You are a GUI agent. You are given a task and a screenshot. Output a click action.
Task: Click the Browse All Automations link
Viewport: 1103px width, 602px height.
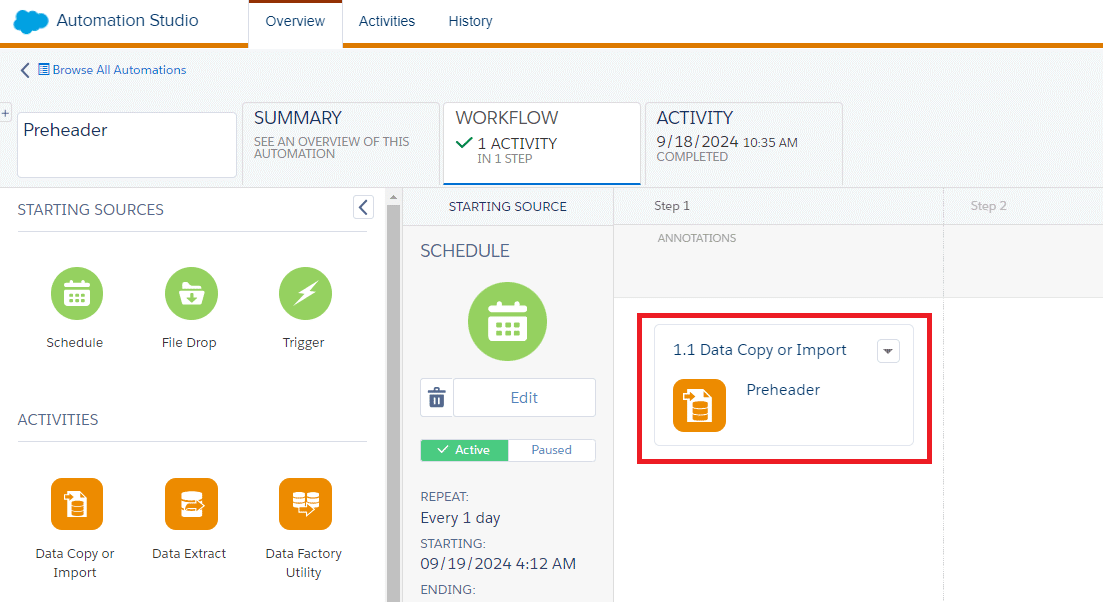click(119, 70)
